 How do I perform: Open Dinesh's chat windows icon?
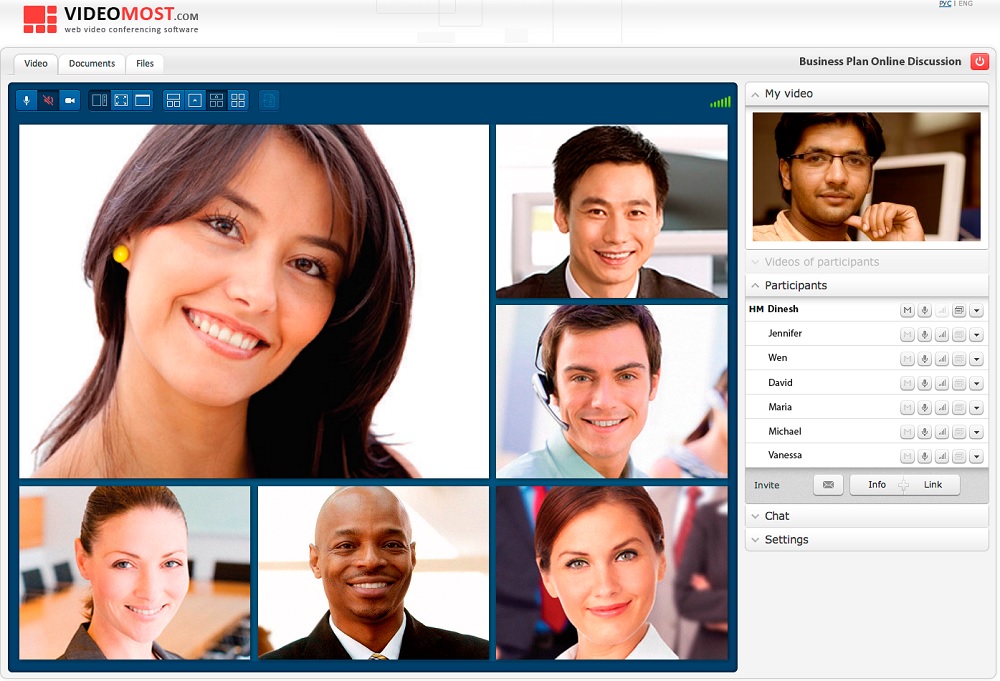(x=959, y=310)
